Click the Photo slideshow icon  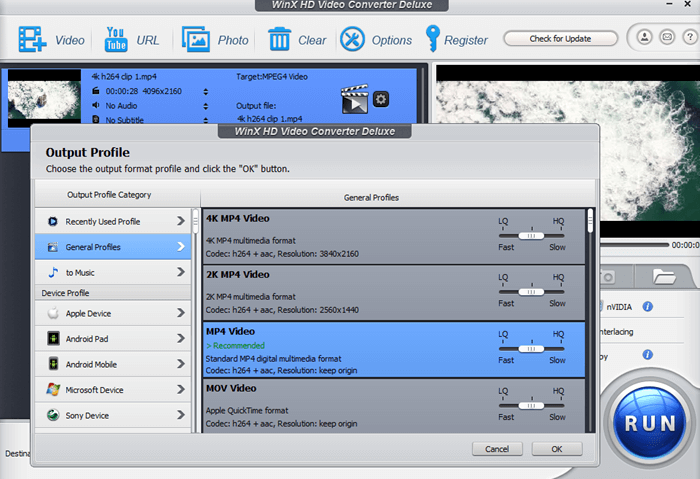coord(195,40)
